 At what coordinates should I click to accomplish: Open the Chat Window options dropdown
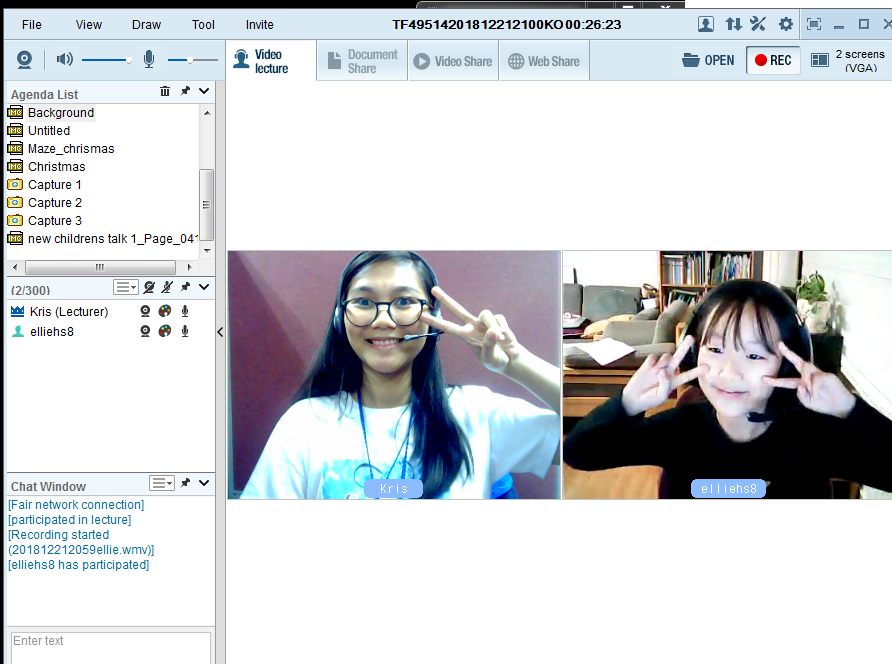162,483
